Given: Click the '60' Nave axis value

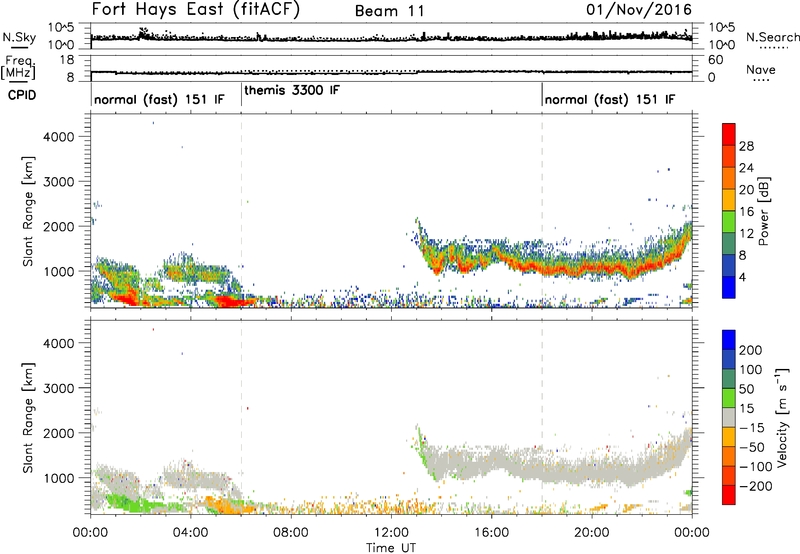Looking at the screenshot, I should [x=715, y=60].
